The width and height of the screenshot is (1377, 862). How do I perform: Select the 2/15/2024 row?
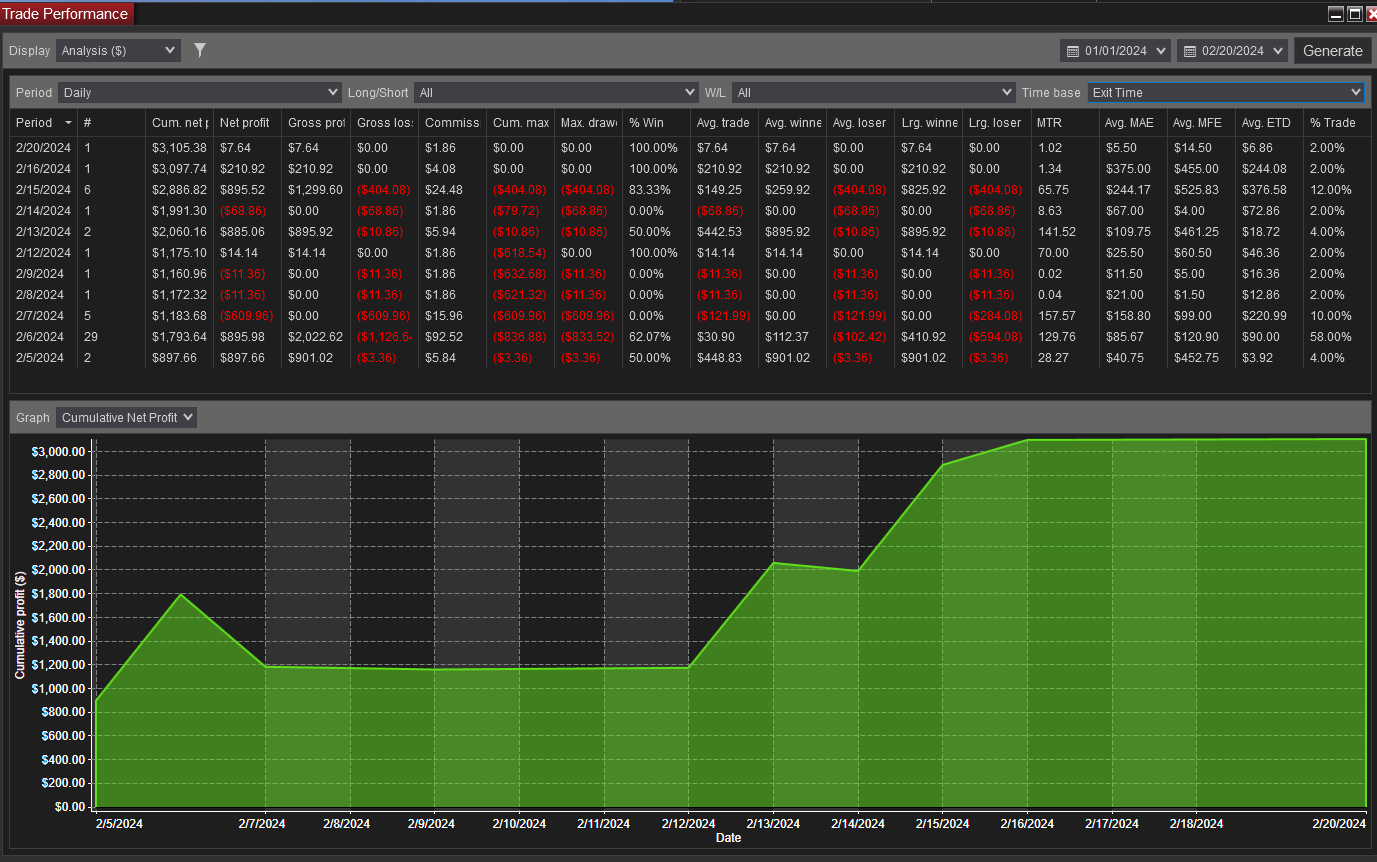click(x=690, y=190)
